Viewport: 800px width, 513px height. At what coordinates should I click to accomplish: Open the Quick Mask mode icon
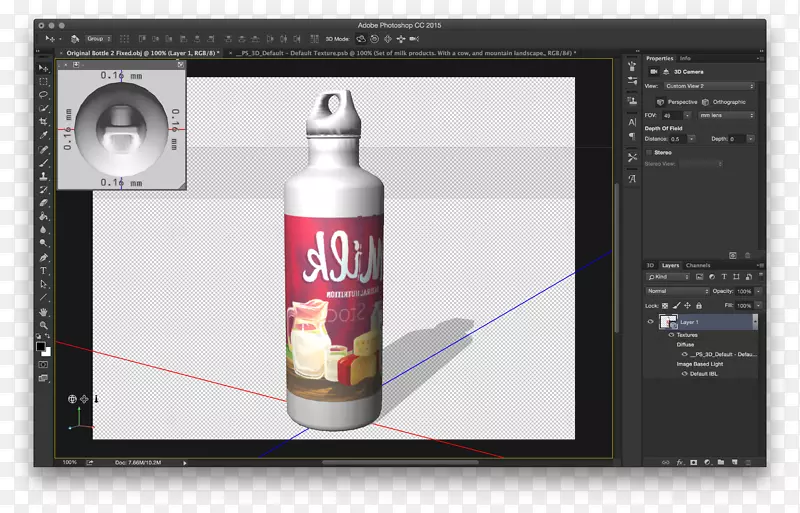click(44, 364)
